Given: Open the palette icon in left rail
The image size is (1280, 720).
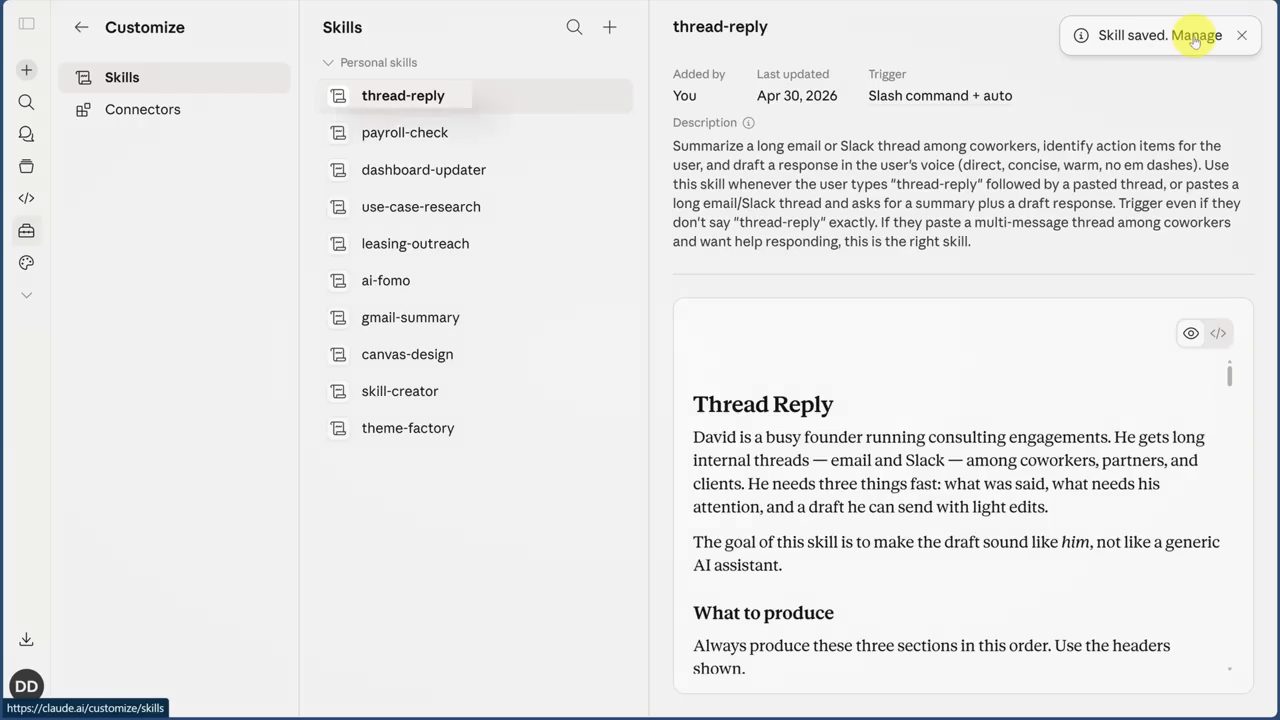Looking at the screenshot, I should click(26, 263).
